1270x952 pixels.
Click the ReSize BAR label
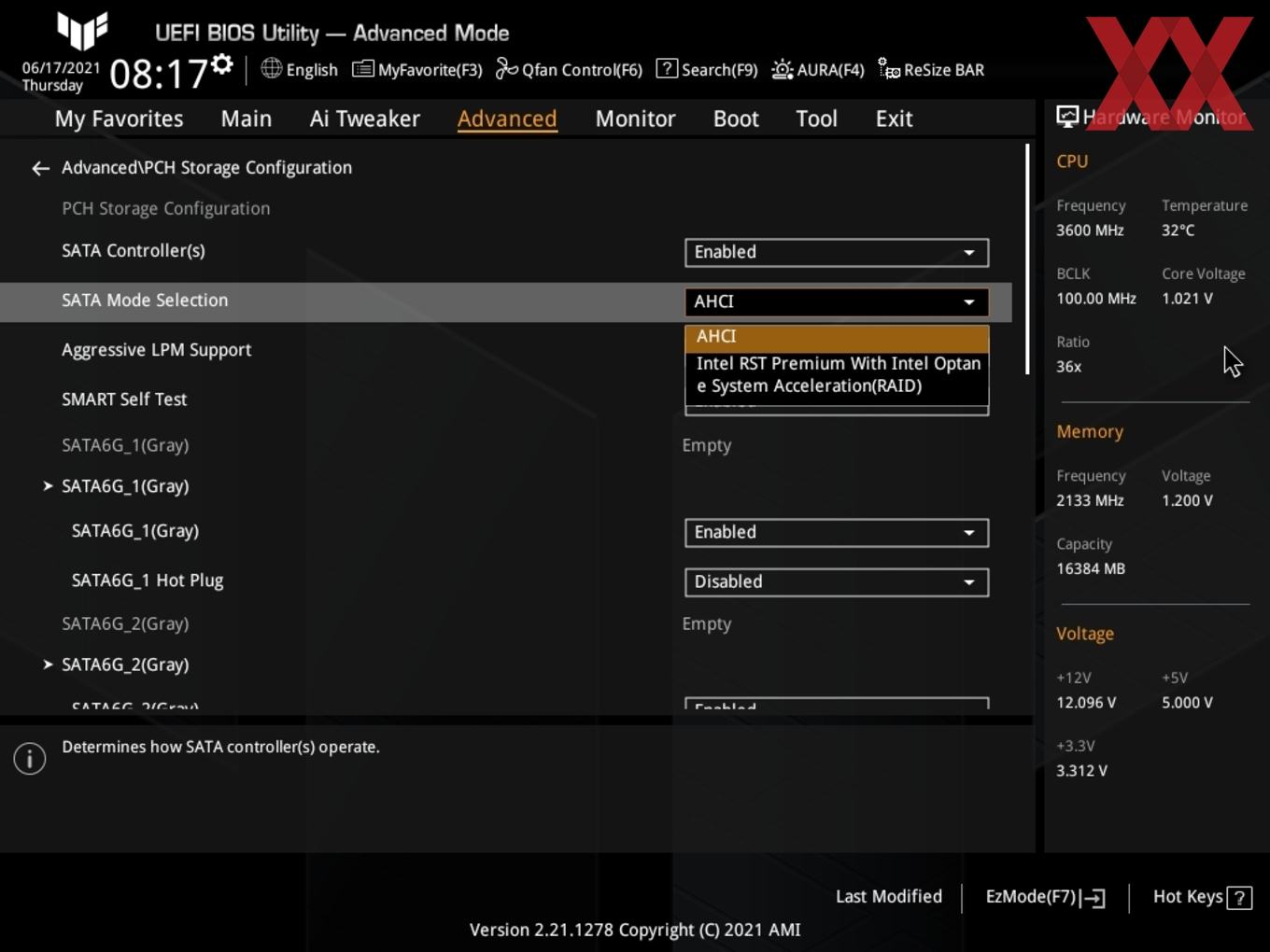click(x=944, y=70)
